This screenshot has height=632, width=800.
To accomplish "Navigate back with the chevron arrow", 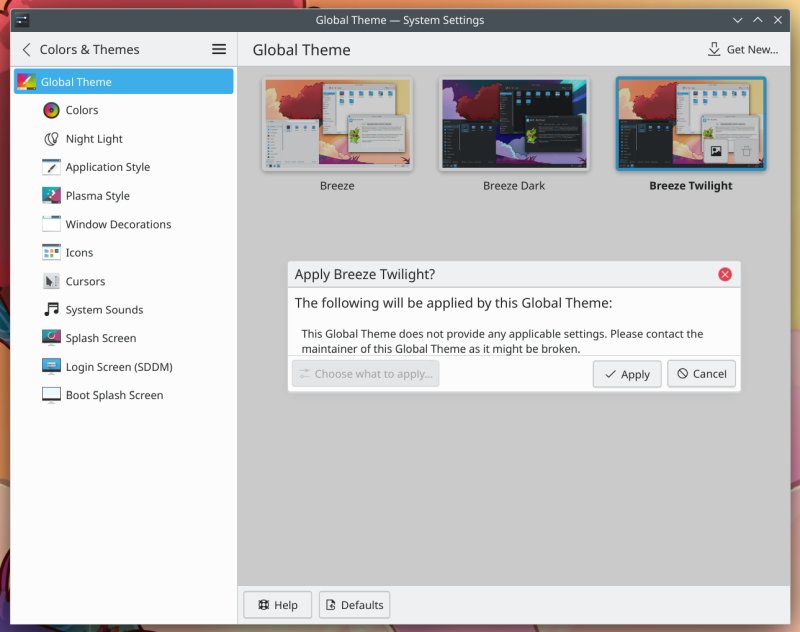I will (26, 49).
